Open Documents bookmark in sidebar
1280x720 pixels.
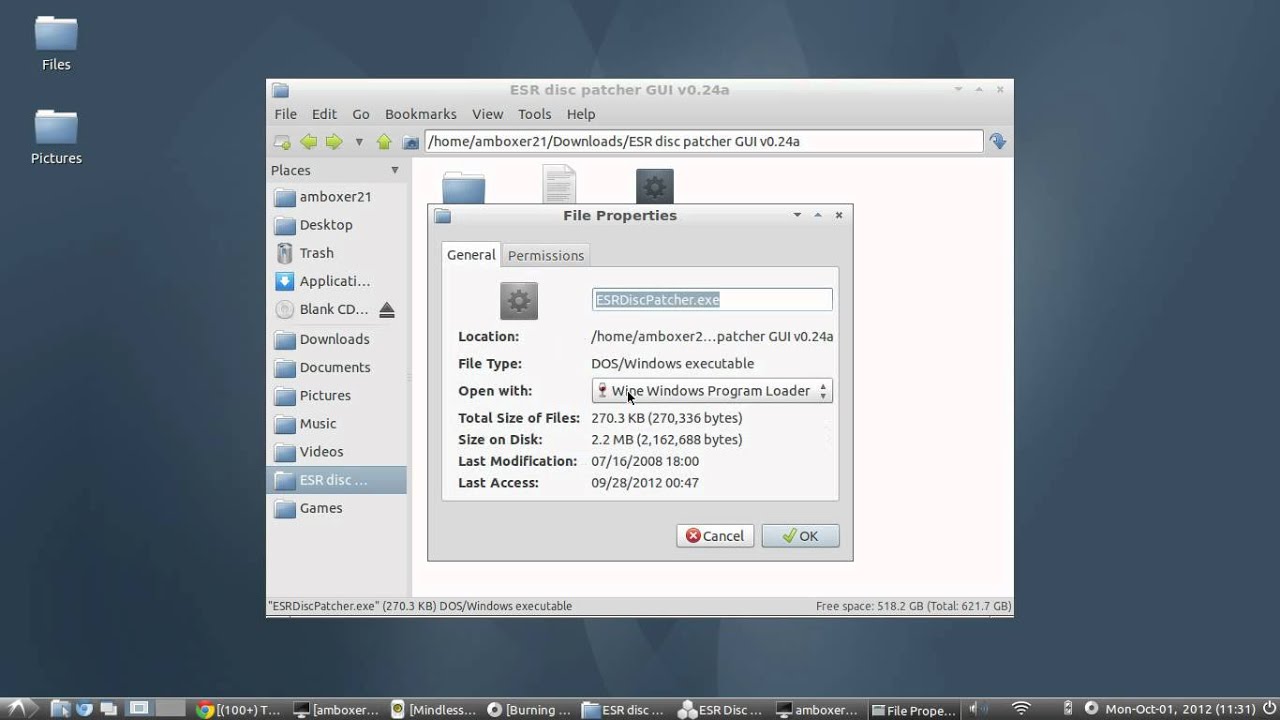337,367
